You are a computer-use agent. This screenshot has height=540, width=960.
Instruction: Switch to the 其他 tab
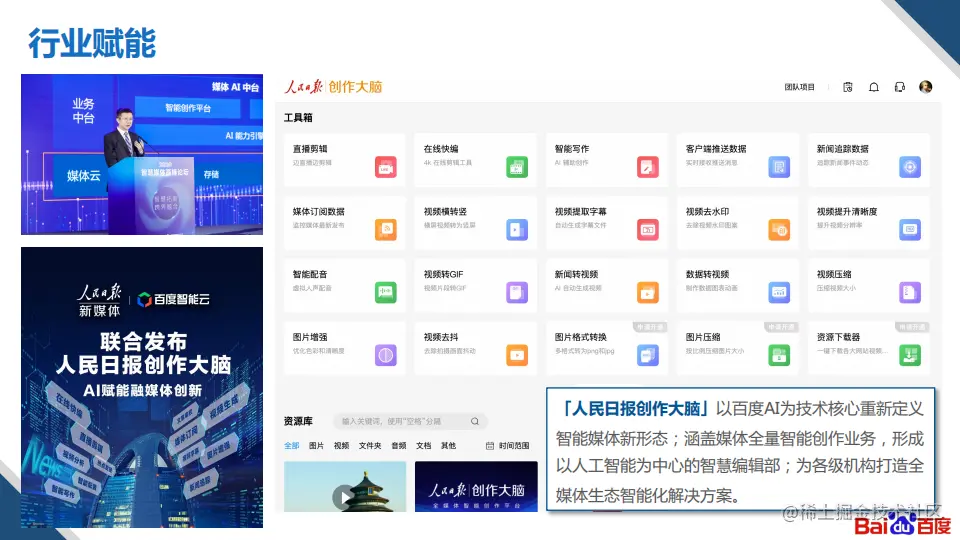click(449, 446)
